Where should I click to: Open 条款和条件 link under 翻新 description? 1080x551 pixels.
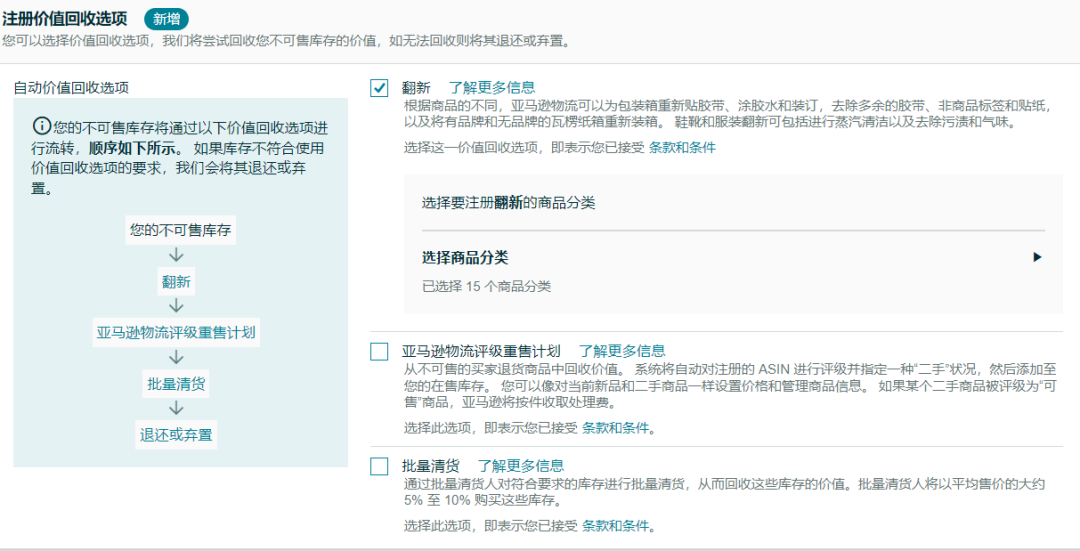pos(682,147)
